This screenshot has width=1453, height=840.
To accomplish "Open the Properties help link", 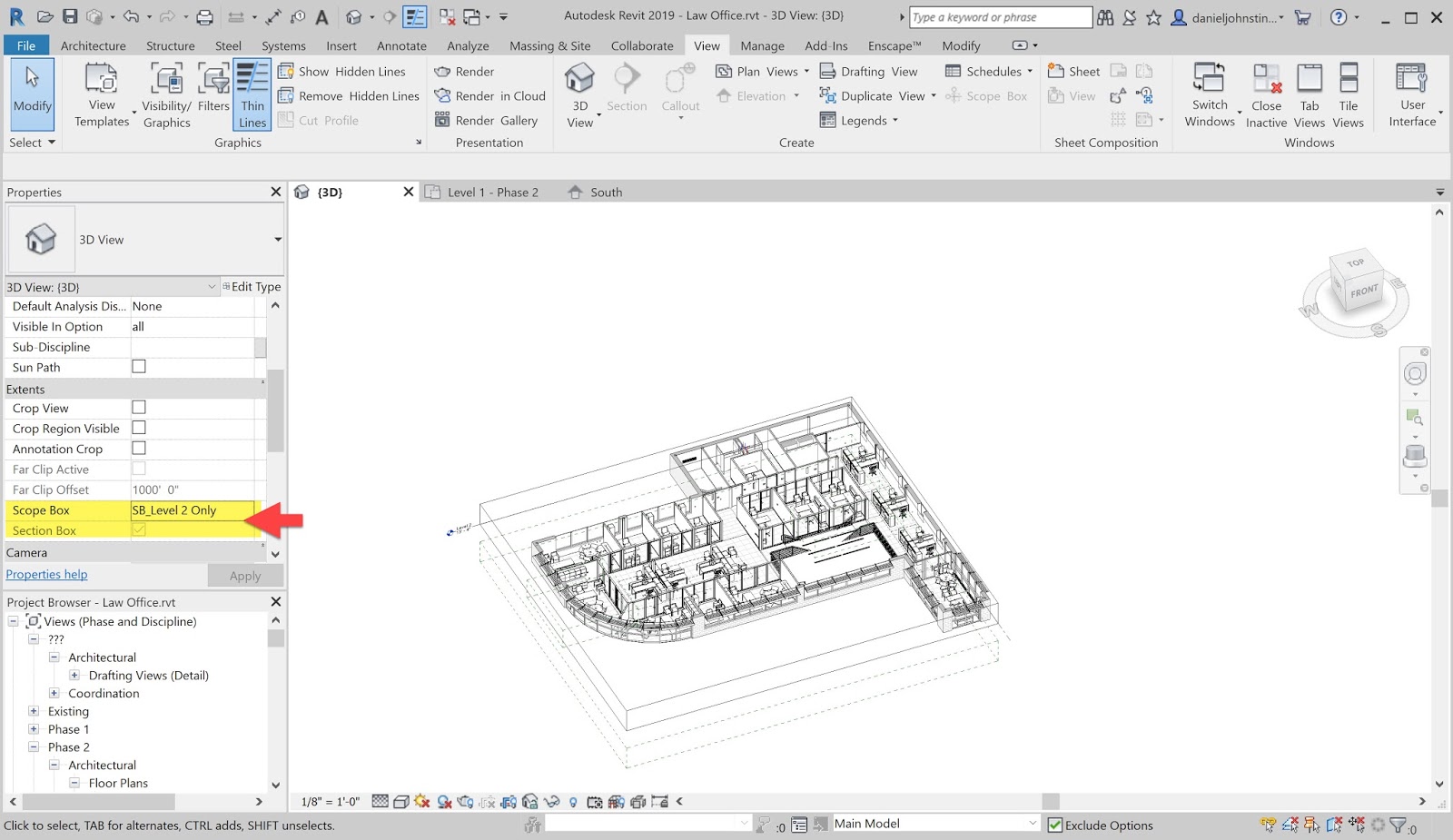I will (46, 574).
